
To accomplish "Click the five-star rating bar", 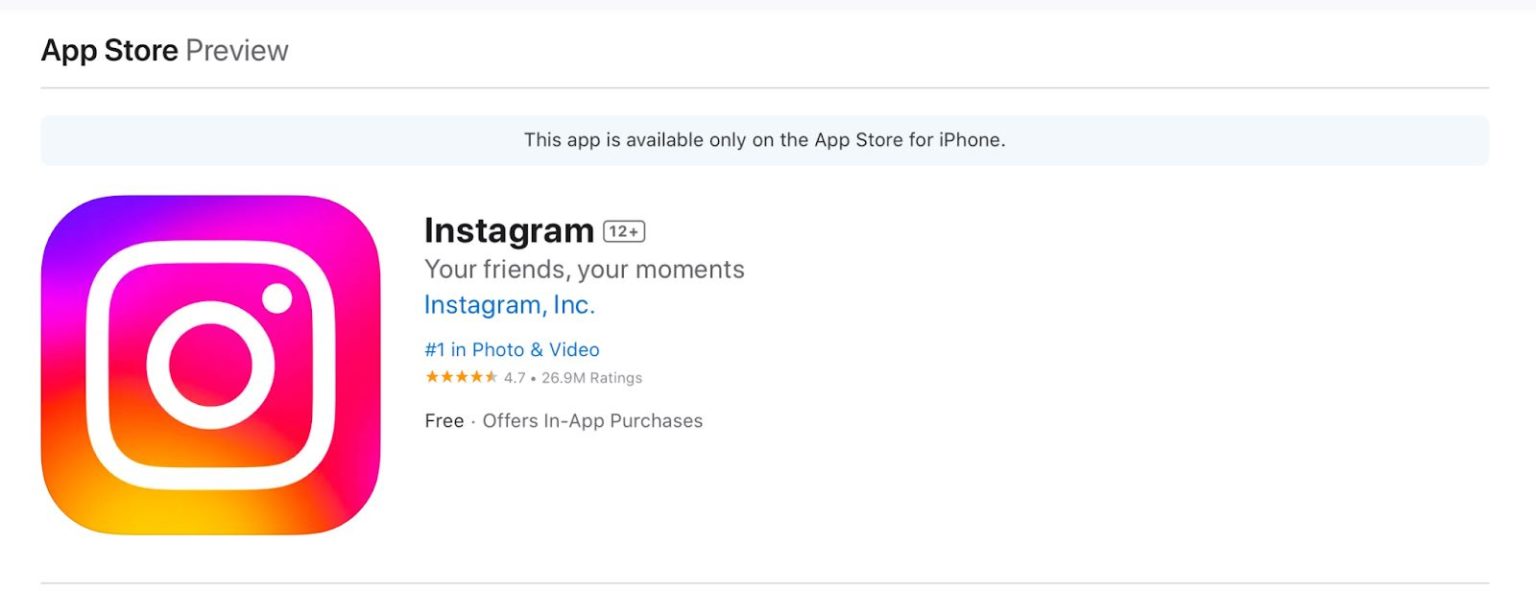I will (460, 378).
